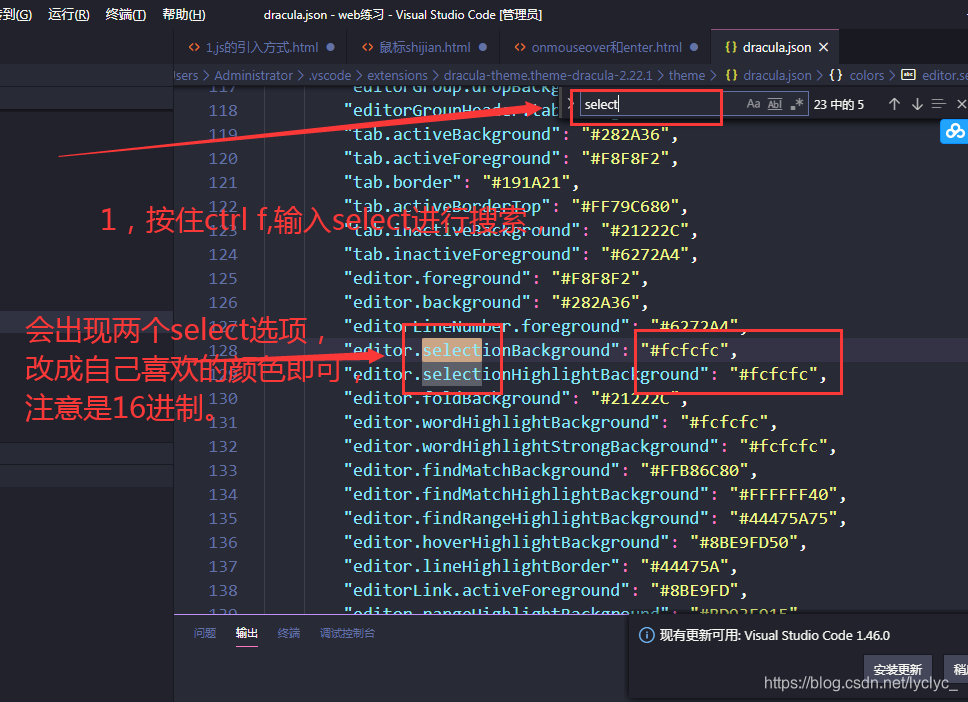The image size is (968, 702).
Task: Click the '23 中的 5' match count
Action: click(838, 104)
